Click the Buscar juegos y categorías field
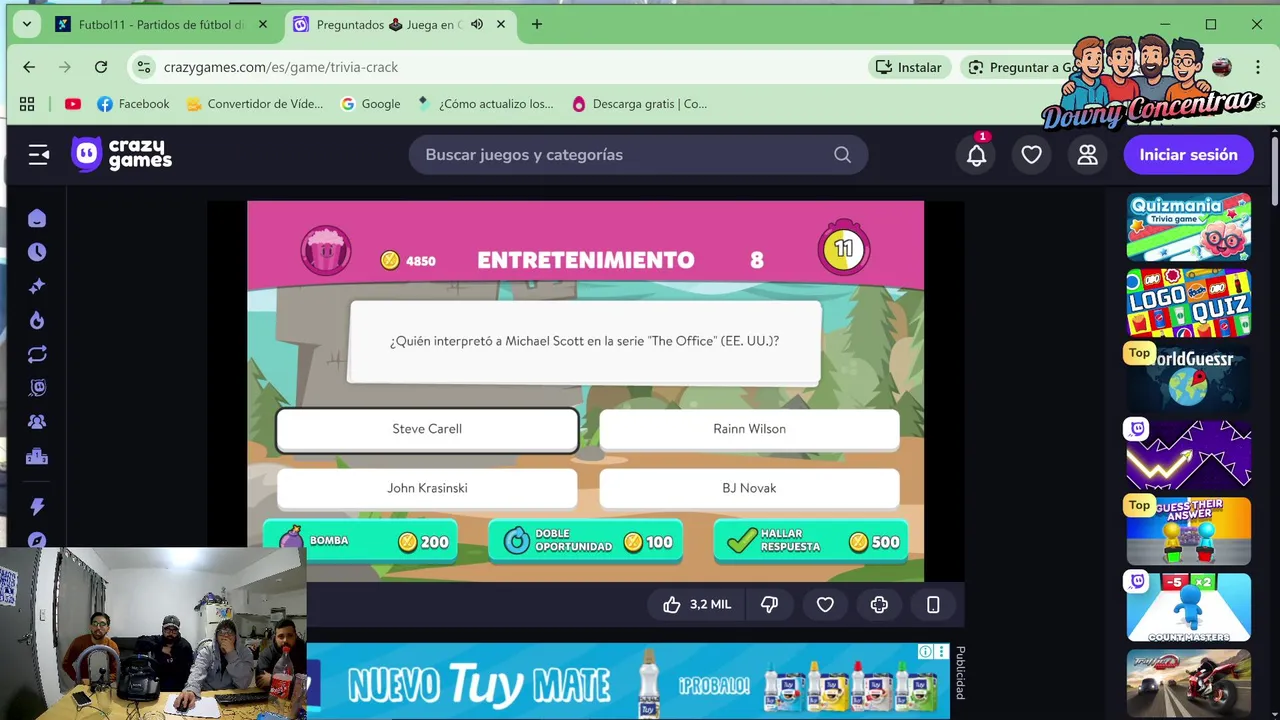1280x720 pixels. point(638,155)
